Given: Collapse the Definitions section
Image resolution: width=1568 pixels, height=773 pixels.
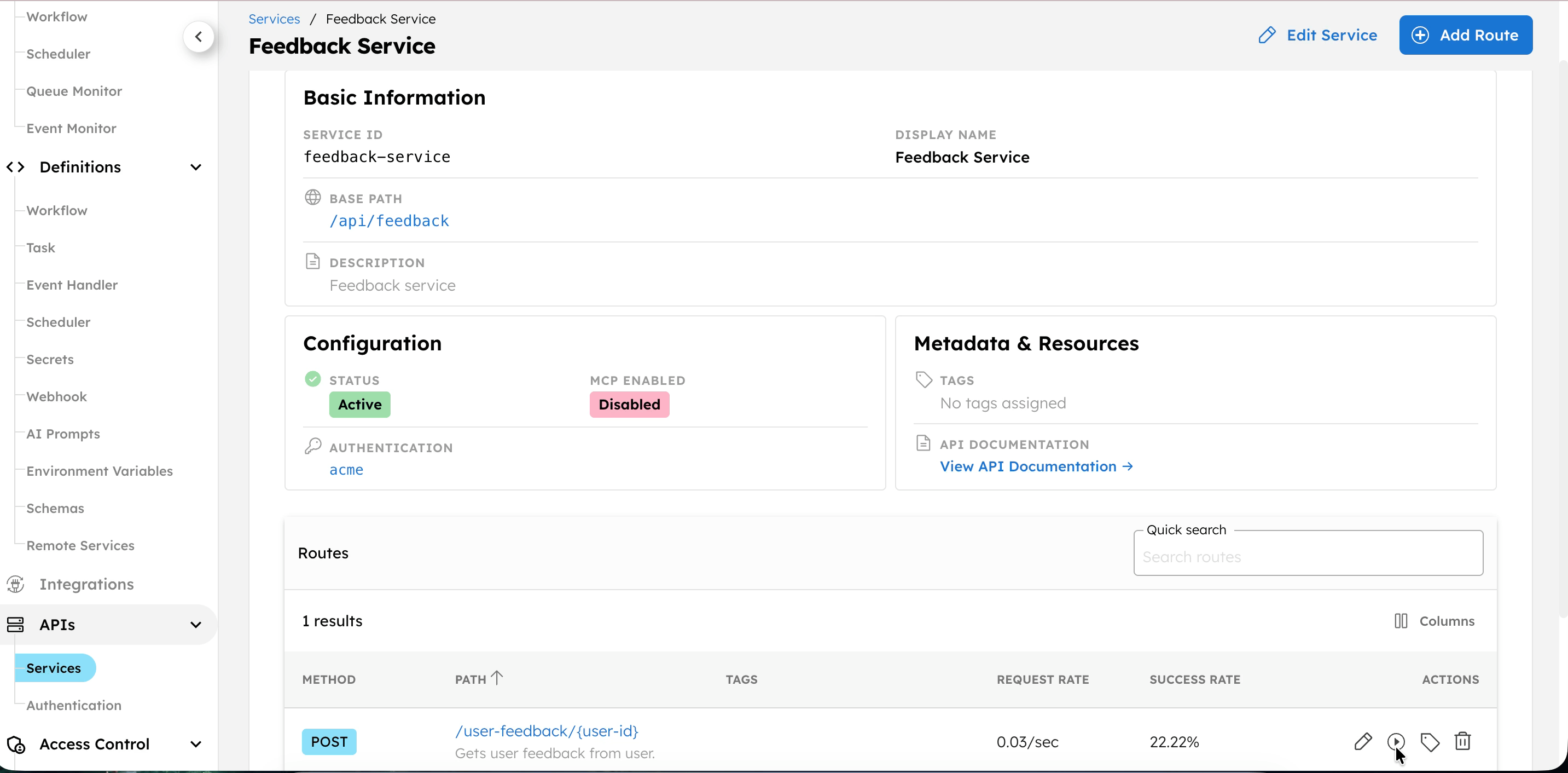Looking at the screenshot, I should click(195, 166).
